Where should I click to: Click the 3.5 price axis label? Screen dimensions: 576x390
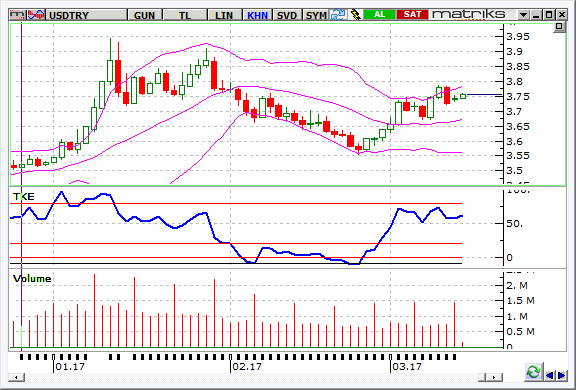pyautogui.click(x=514, y=170)
